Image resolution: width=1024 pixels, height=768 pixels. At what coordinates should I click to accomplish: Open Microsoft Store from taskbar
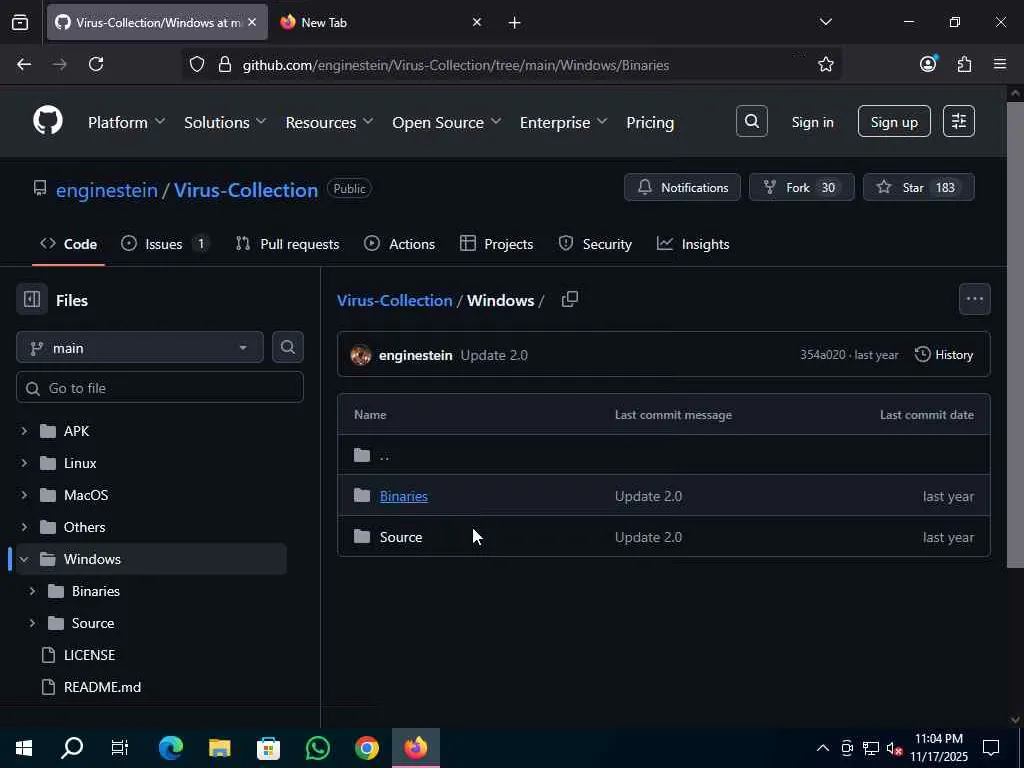268,748
